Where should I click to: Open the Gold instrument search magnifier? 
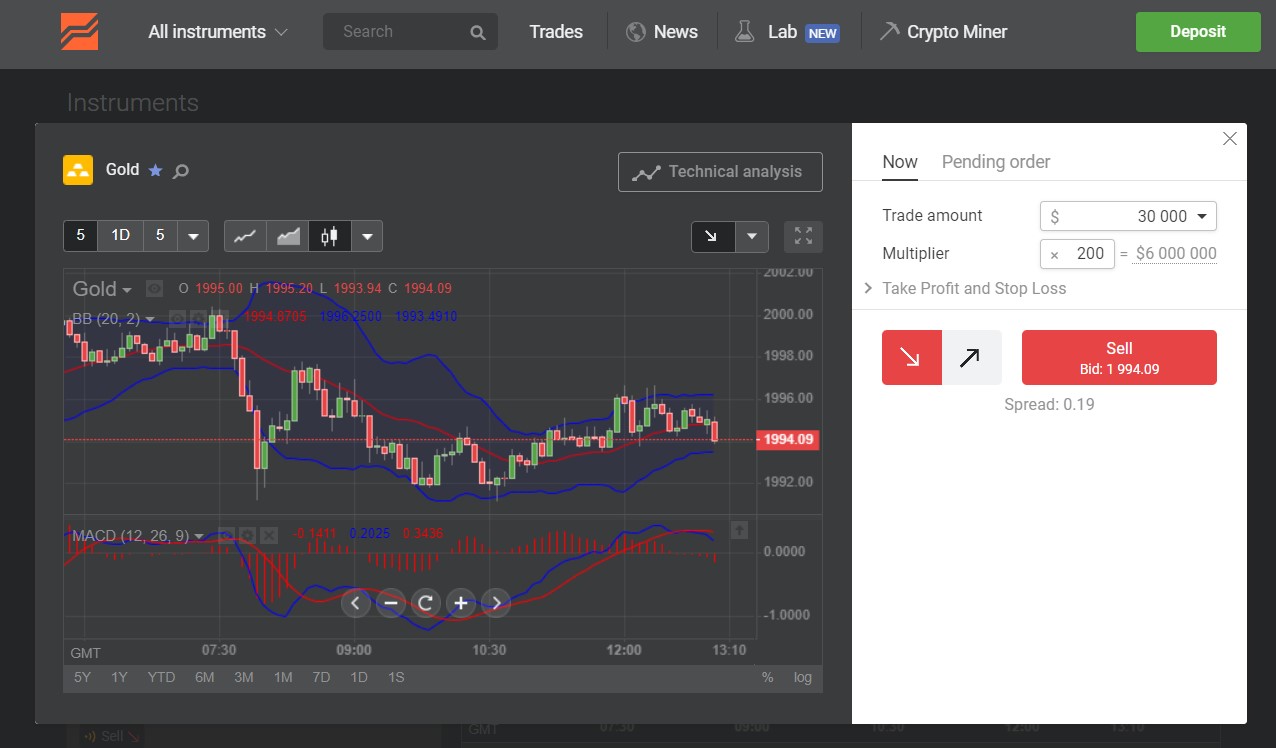point(180,170)
